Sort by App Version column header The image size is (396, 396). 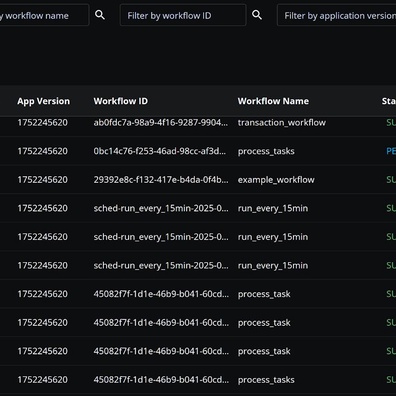[x=44, y=101]
